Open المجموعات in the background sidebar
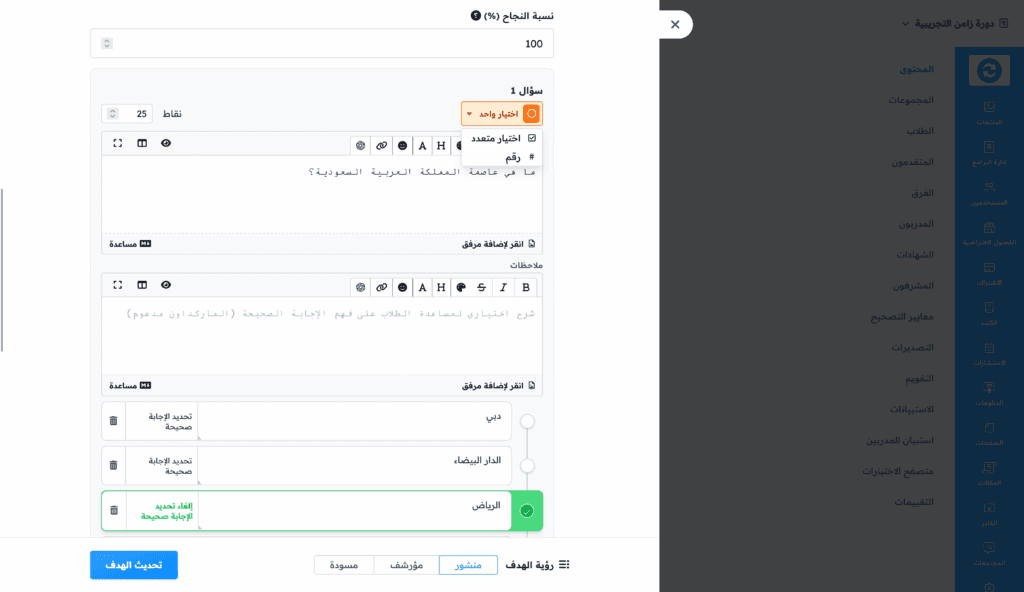 pyautogui.click(x=910, y=100)
